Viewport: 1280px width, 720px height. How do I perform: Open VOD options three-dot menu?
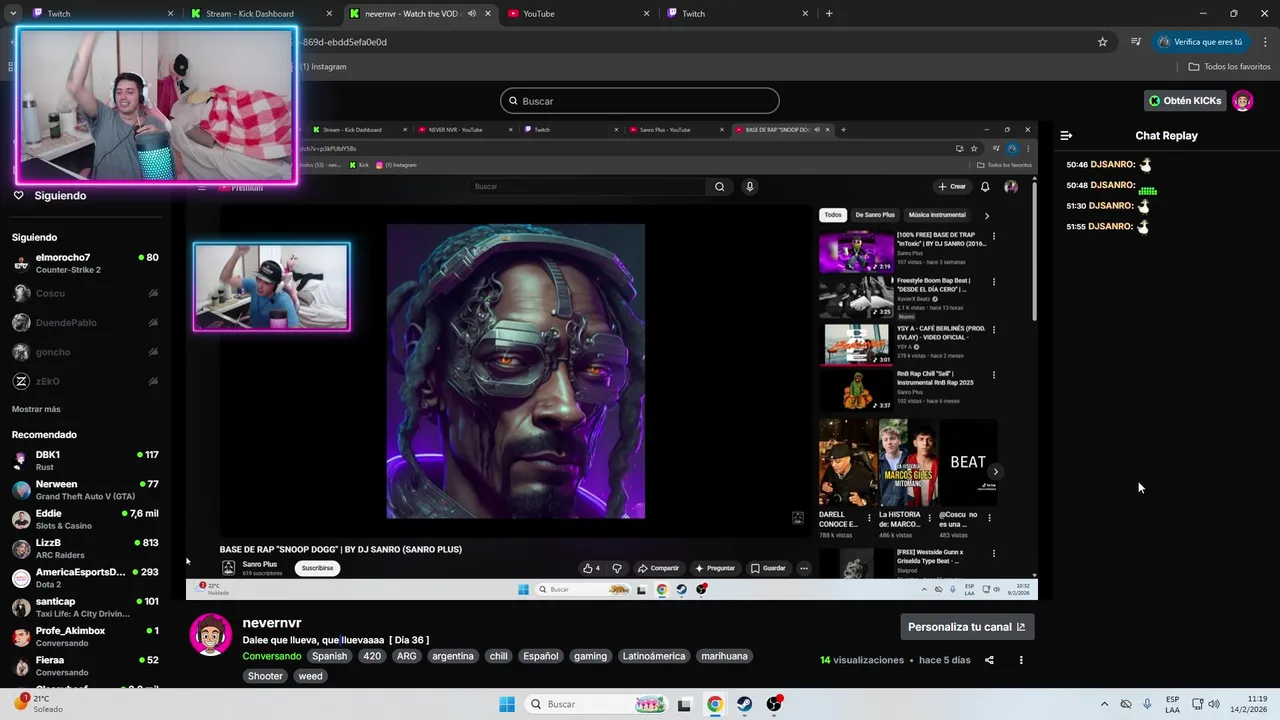[1021, 660]
